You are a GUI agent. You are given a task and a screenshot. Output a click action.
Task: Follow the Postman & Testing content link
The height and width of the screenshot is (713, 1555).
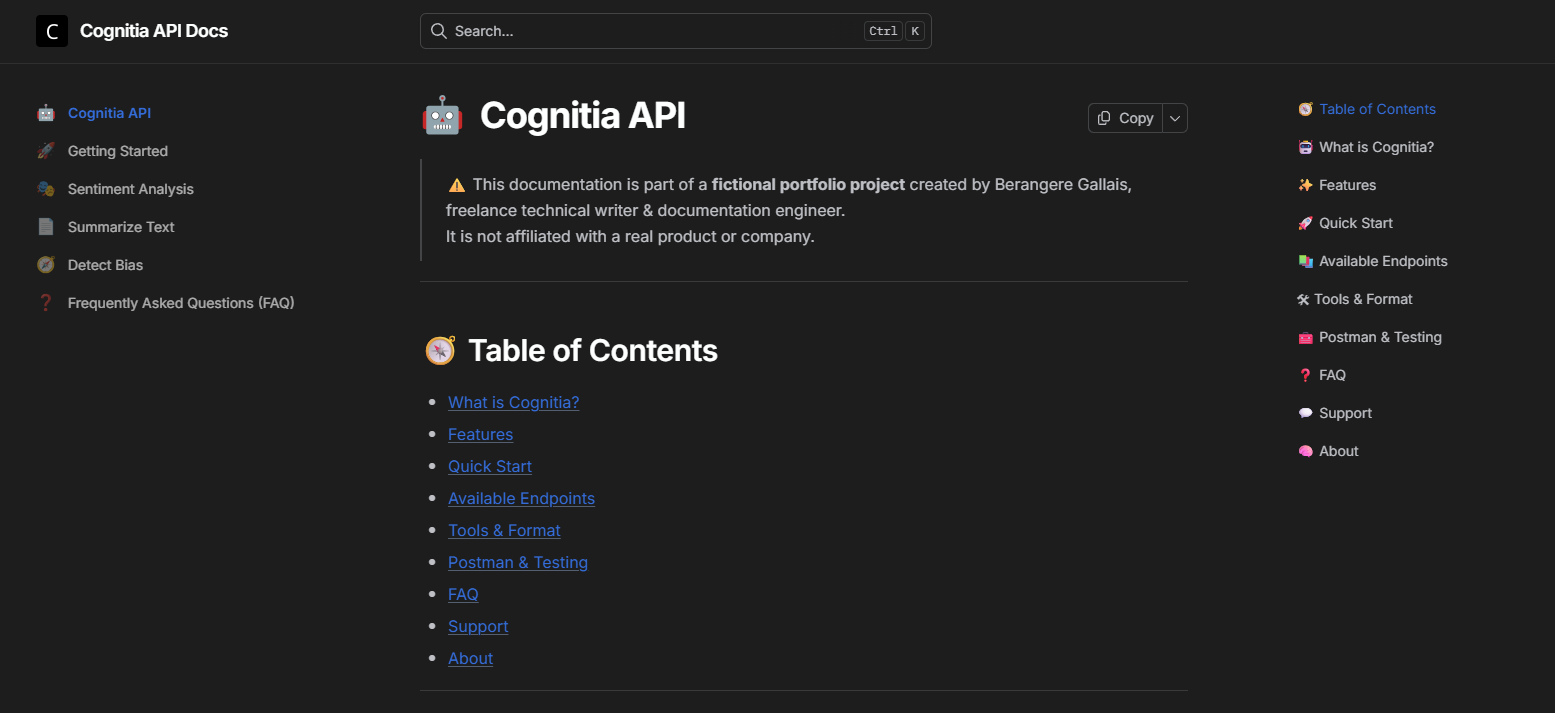[x=518, y=562]
